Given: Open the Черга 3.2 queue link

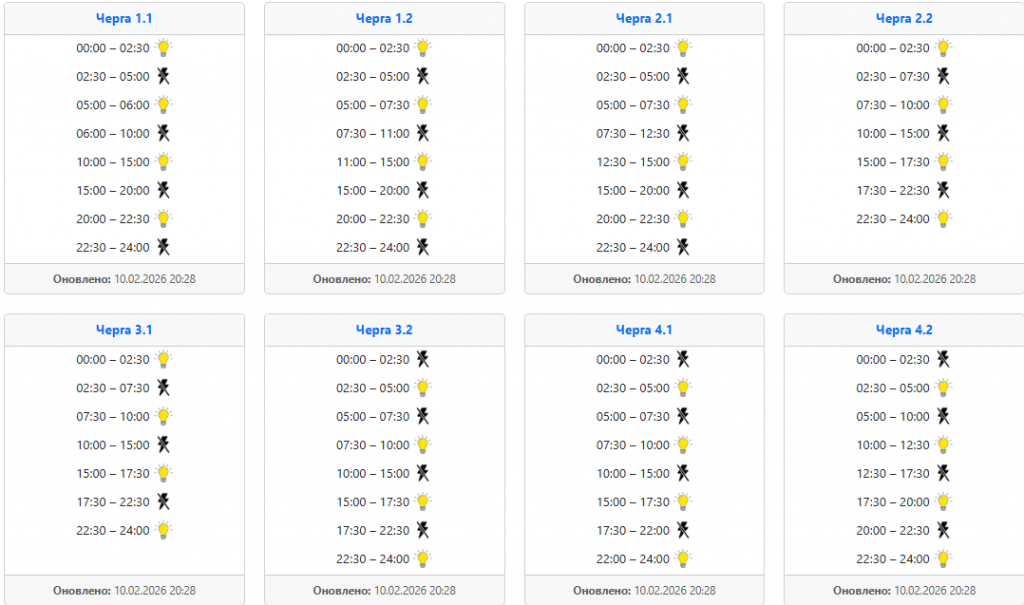Looking at the screenshot, I should click(x=384, y=330).
